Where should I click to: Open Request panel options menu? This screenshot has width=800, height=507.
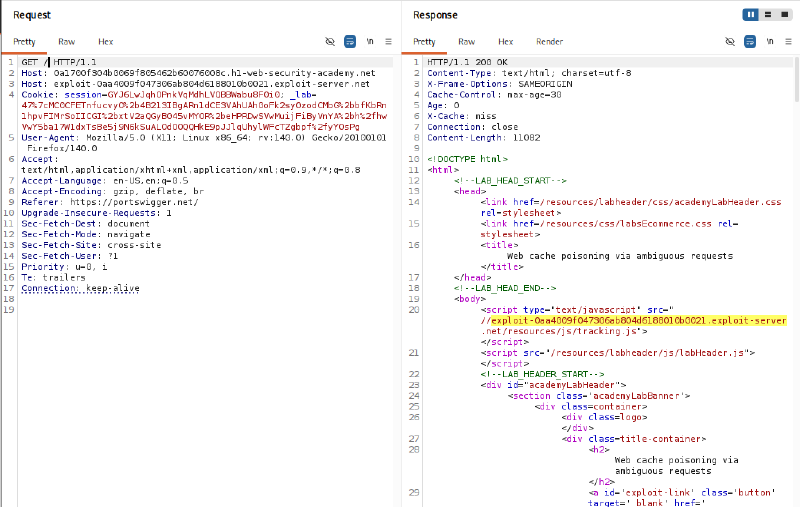pos(389,42)
